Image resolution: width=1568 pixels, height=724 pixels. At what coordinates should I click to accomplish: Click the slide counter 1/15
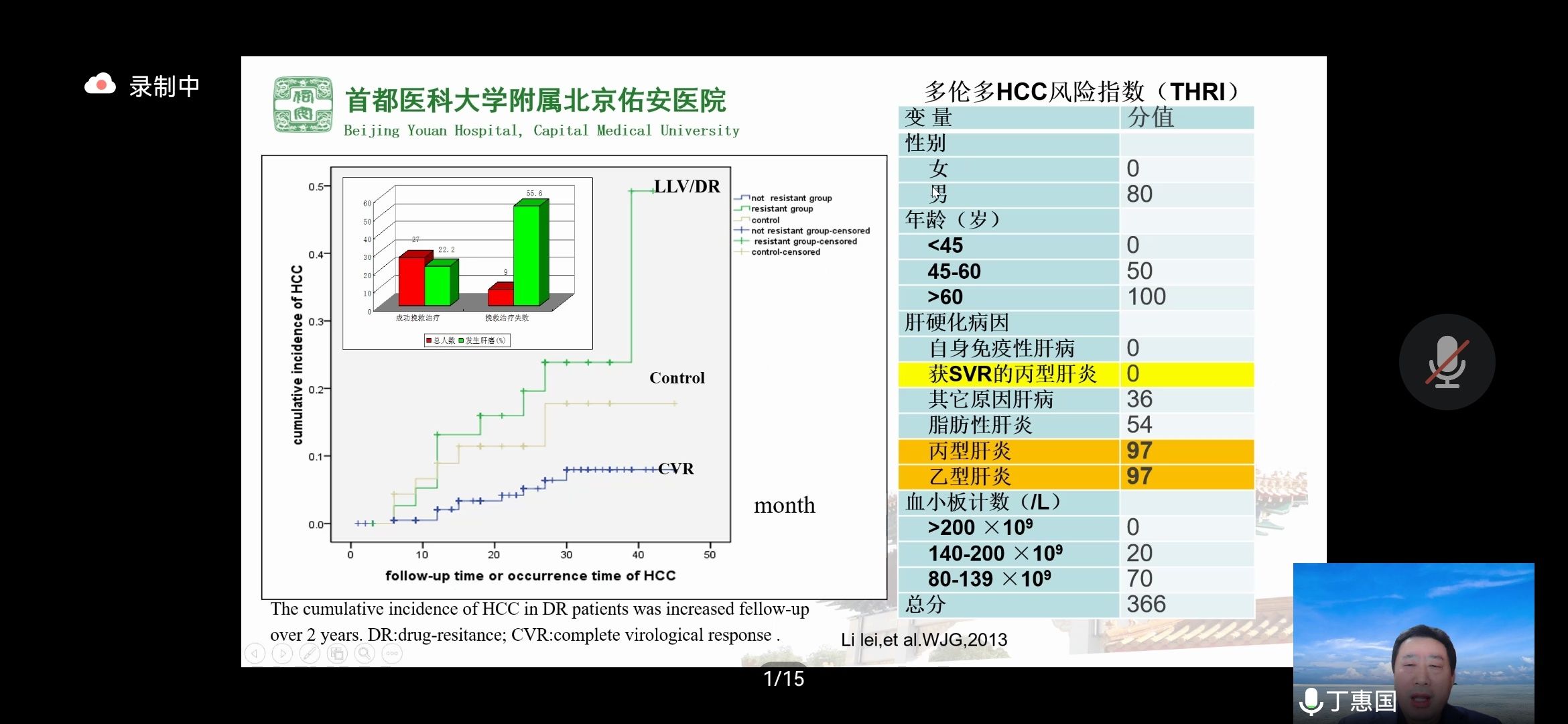point(783,678)
